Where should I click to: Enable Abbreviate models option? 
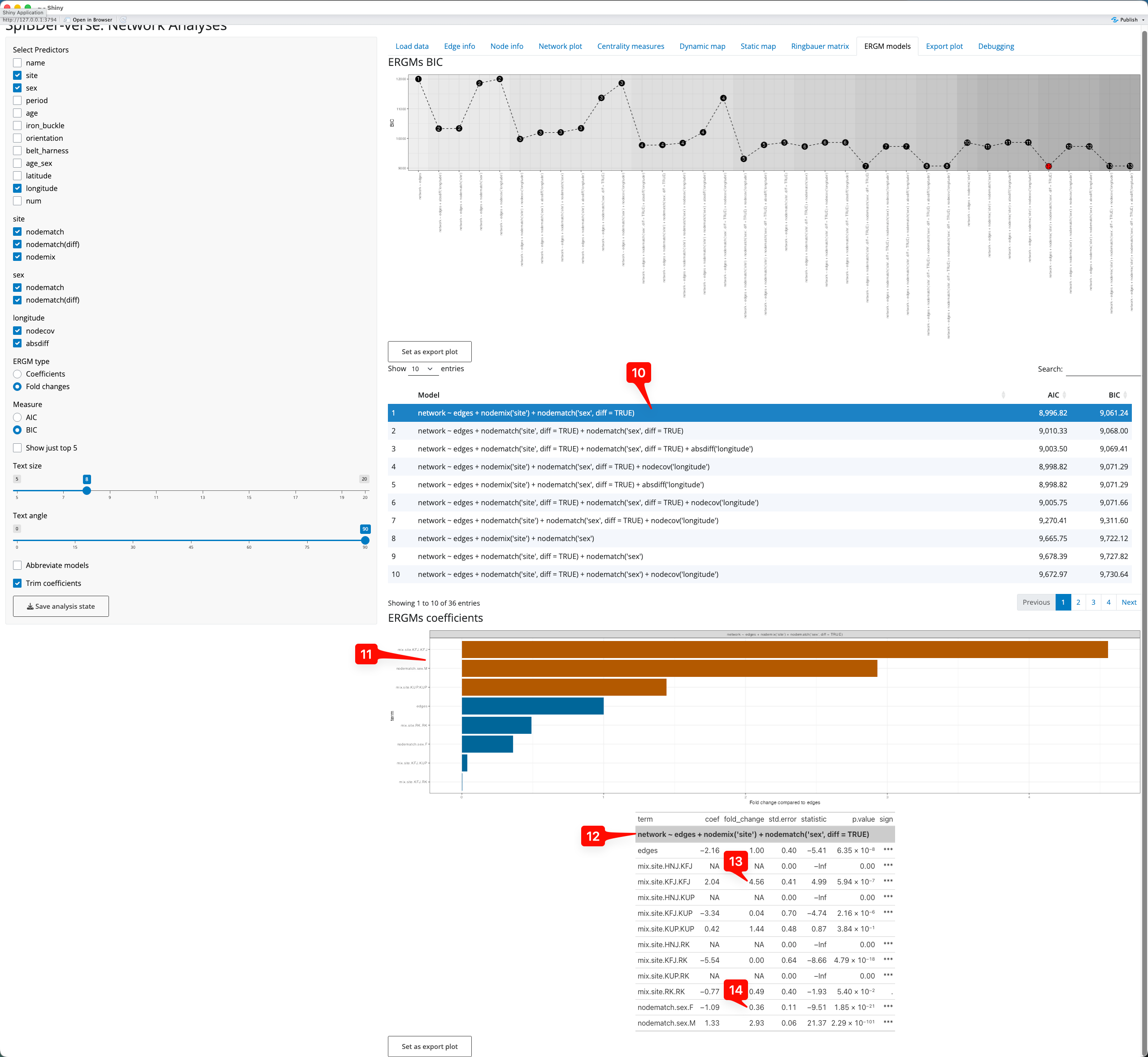click(x=17, y=565)
